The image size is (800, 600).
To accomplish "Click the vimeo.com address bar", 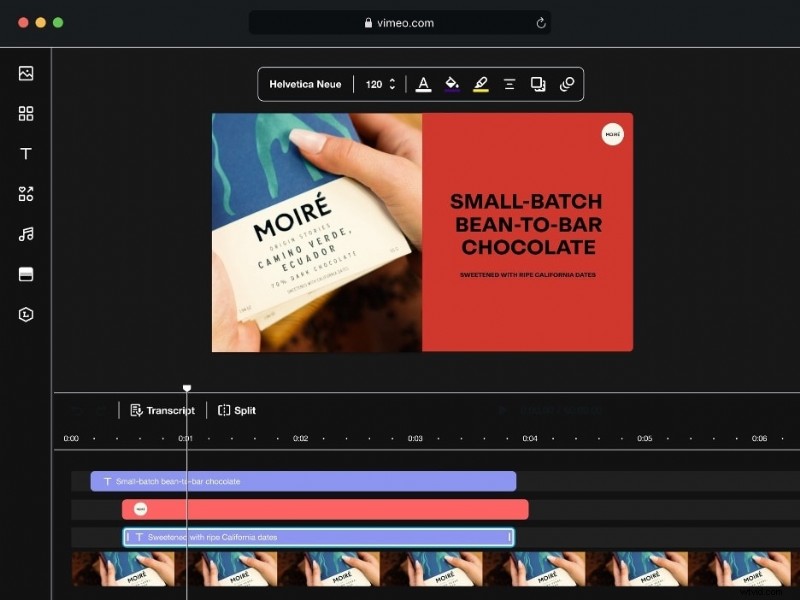I will click(x=400, y=22).
